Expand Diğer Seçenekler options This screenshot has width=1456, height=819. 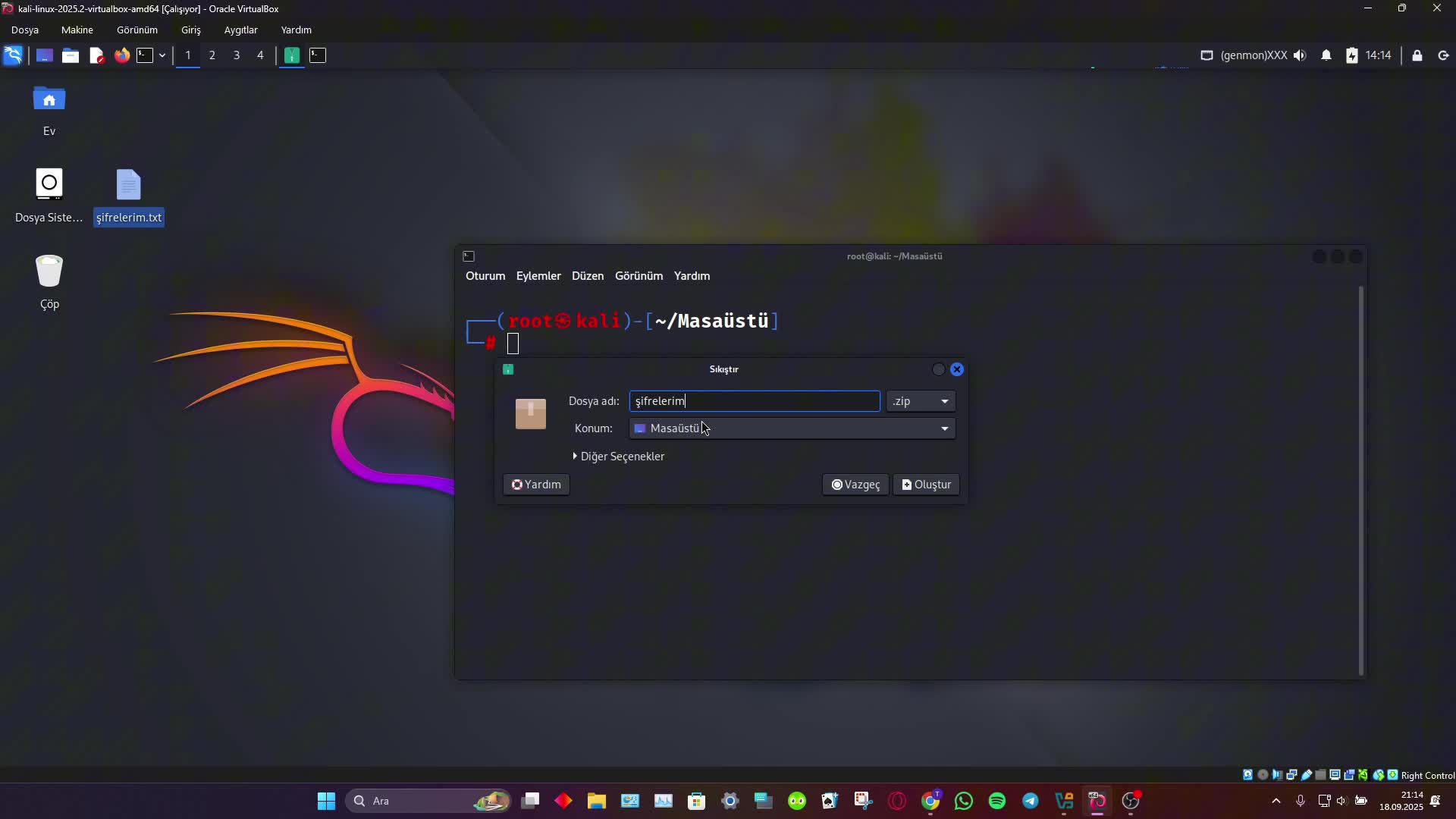pos(619,457)
